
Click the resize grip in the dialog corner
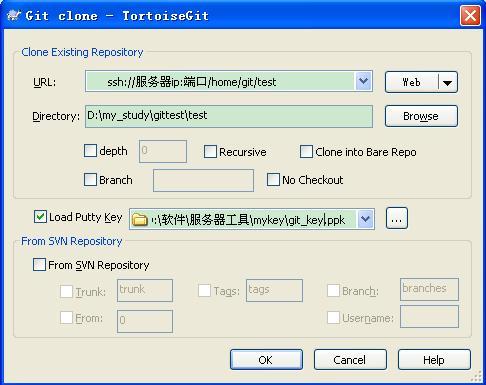coord(476,376)
